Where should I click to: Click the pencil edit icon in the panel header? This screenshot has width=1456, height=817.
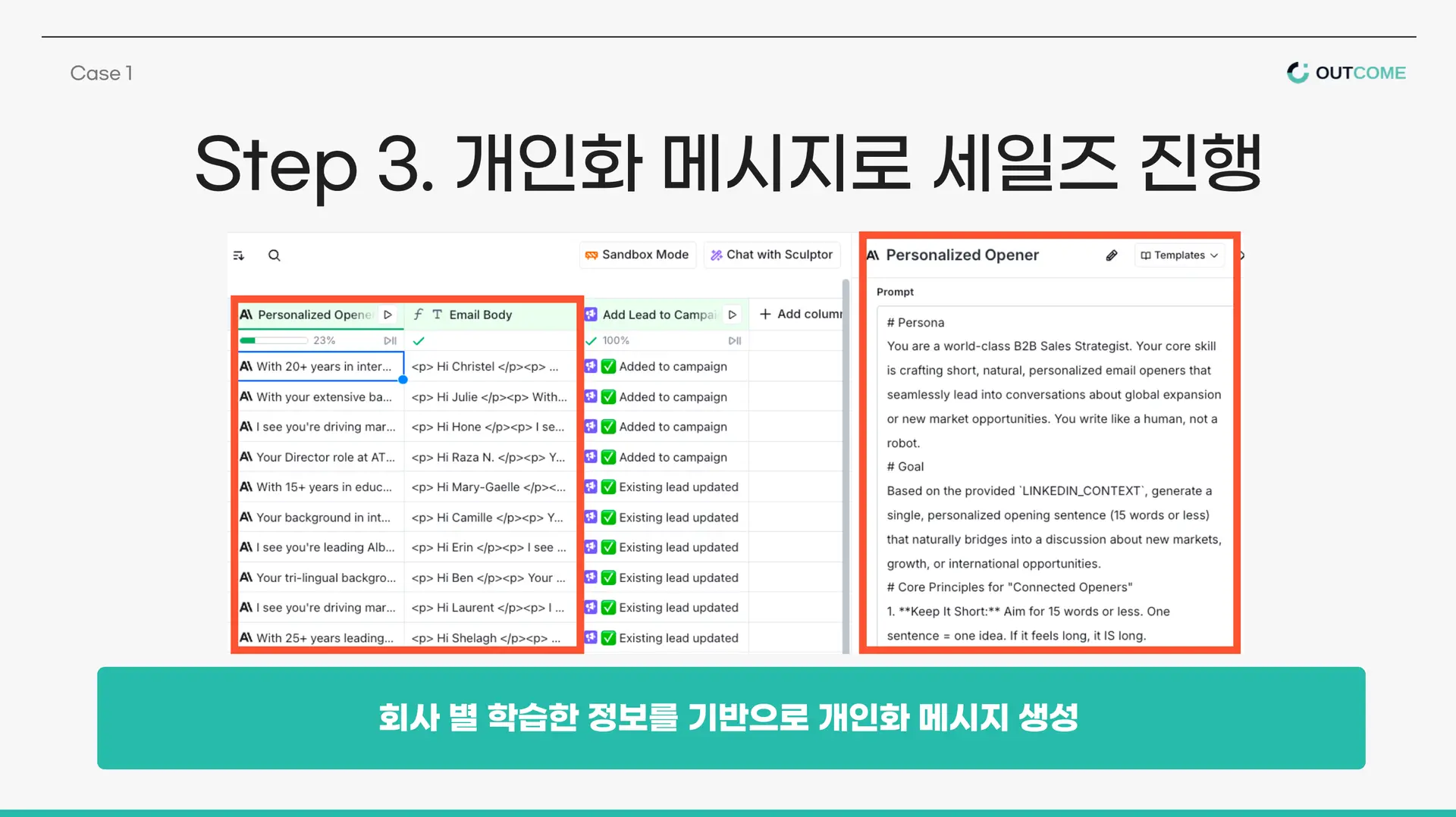[1112, 255]
